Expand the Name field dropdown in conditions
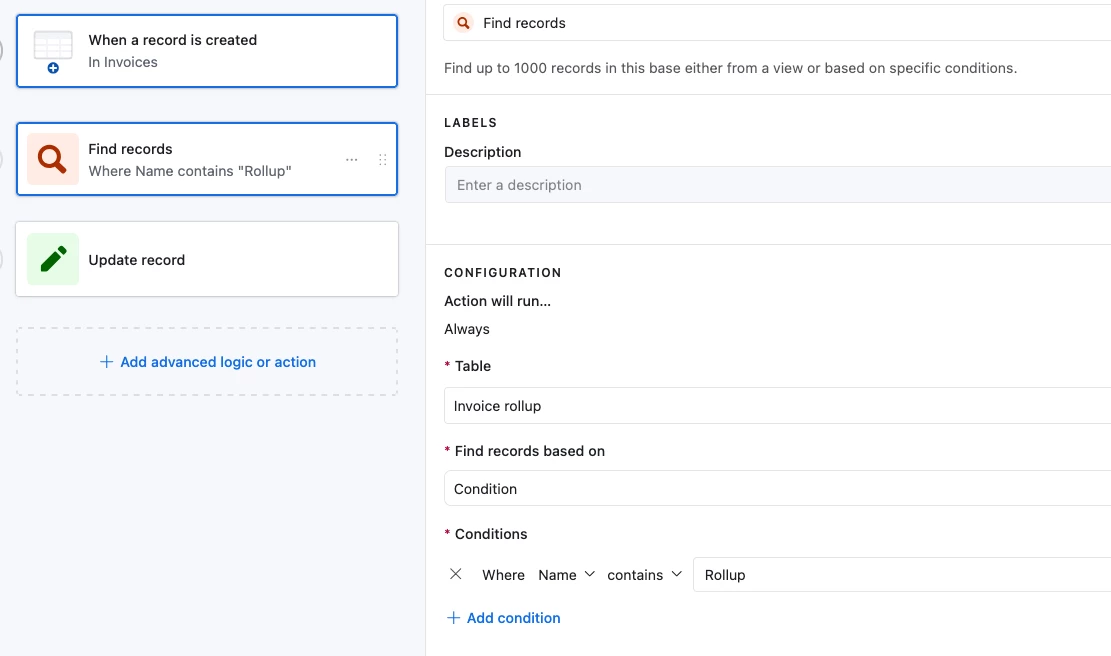The height and width of the screenshot is (656, 1111). click(566, 575)
